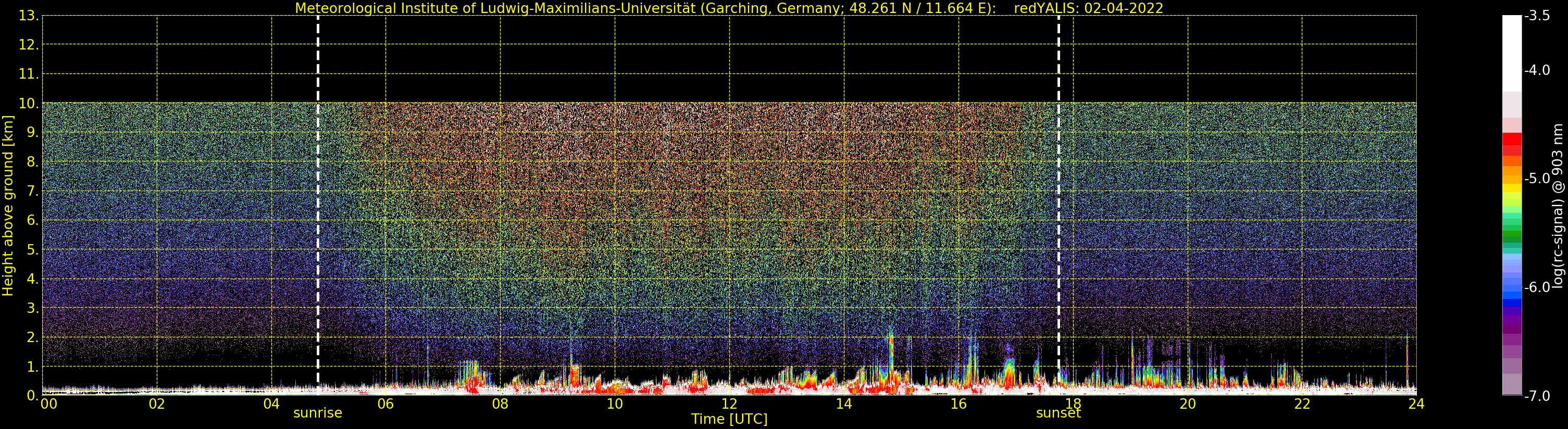Click the time axis tick label '00'
Screen dimensions: 1568x429
(48, 404)
